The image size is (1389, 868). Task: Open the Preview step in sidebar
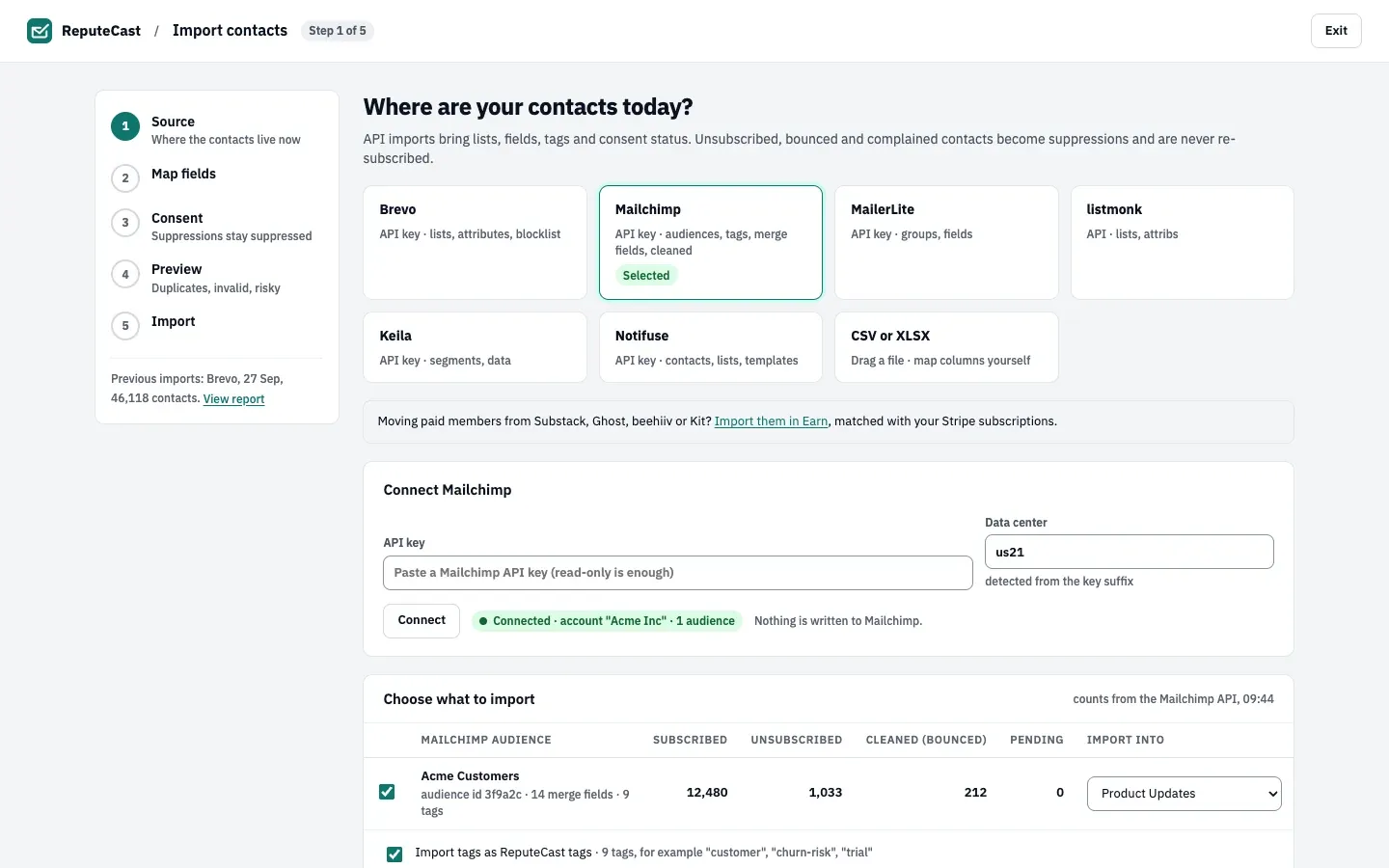pyautogui.click(x=177, y=269)
